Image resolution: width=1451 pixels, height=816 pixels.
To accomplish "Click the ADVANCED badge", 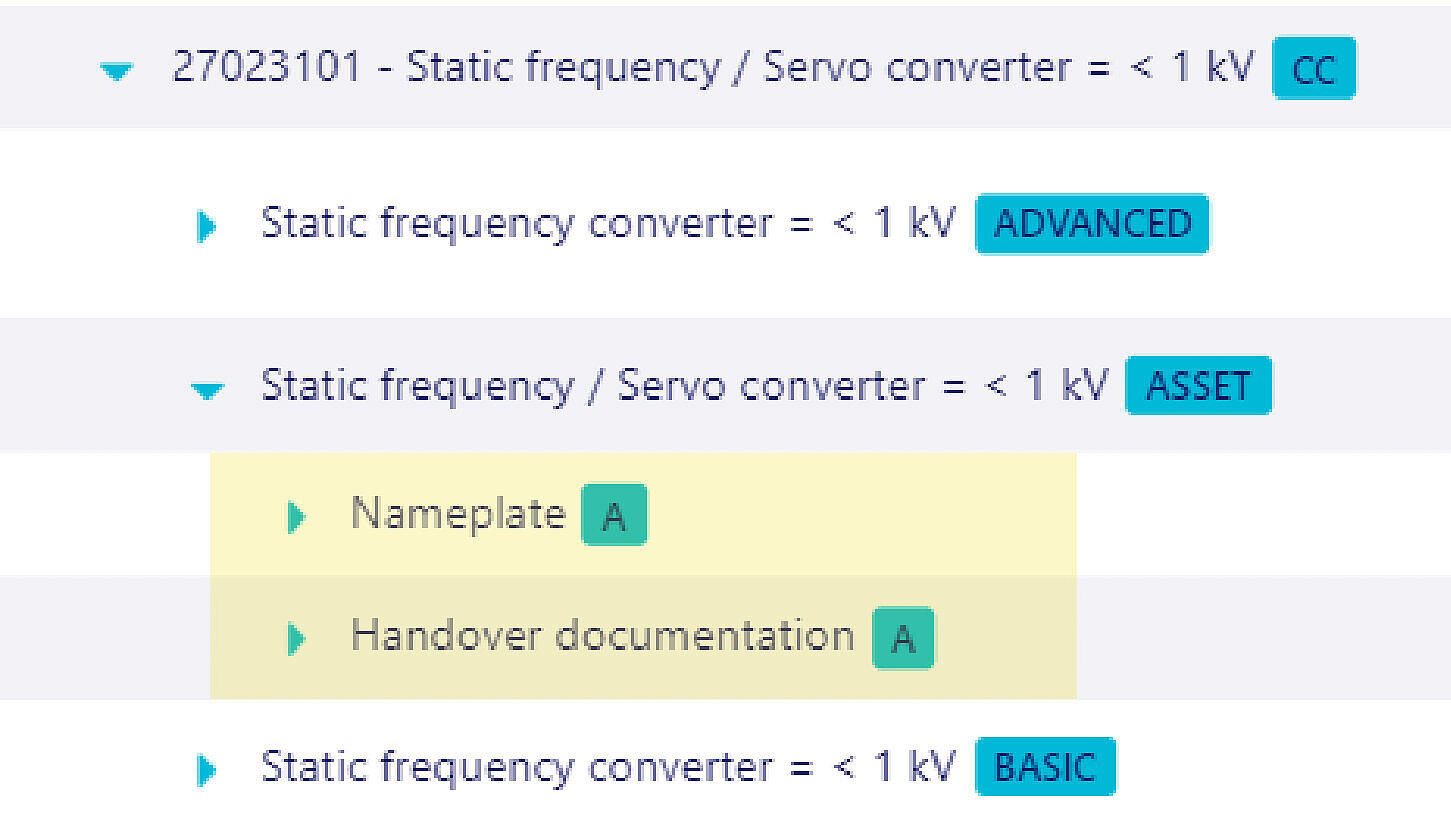I will pyautogui.click(x=1091, y=224).
